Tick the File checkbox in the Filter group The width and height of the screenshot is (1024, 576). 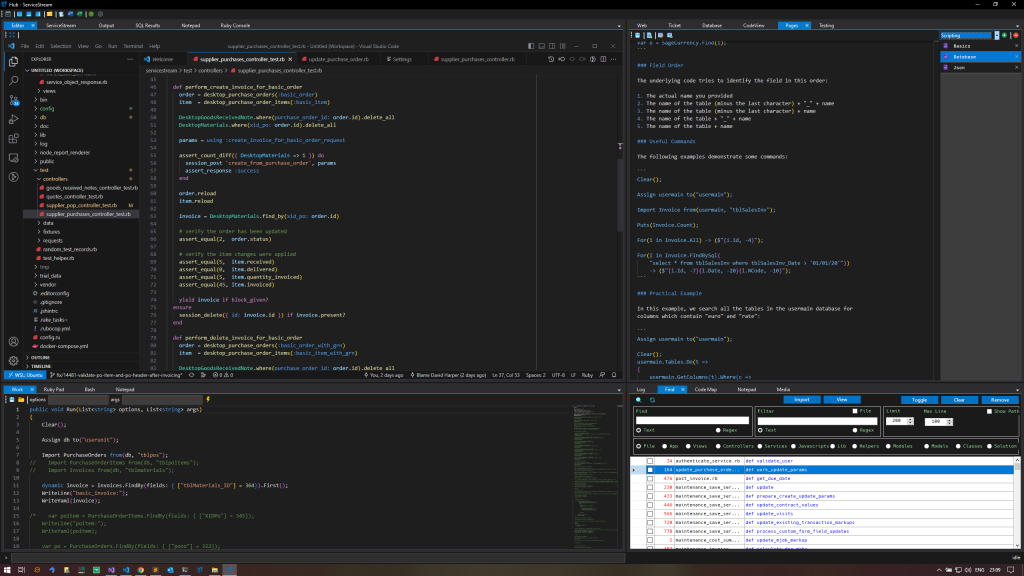coord(855,411)
